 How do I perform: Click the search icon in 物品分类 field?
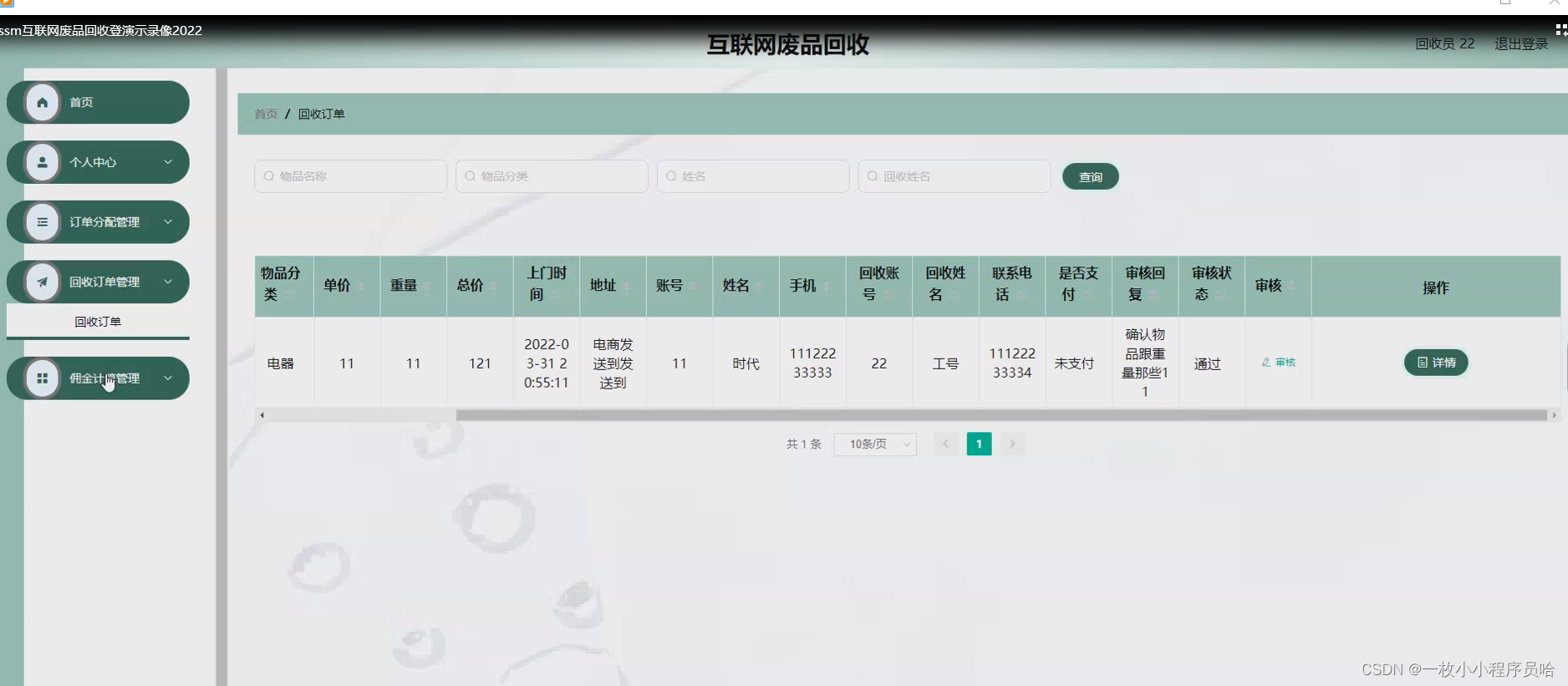(x=471, y=176)
